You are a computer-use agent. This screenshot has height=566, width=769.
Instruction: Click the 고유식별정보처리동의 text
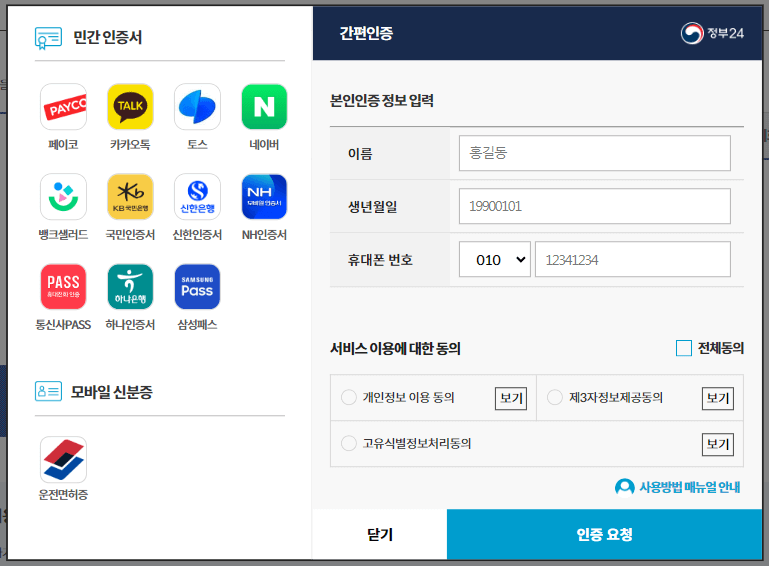[x=417, y=443]
